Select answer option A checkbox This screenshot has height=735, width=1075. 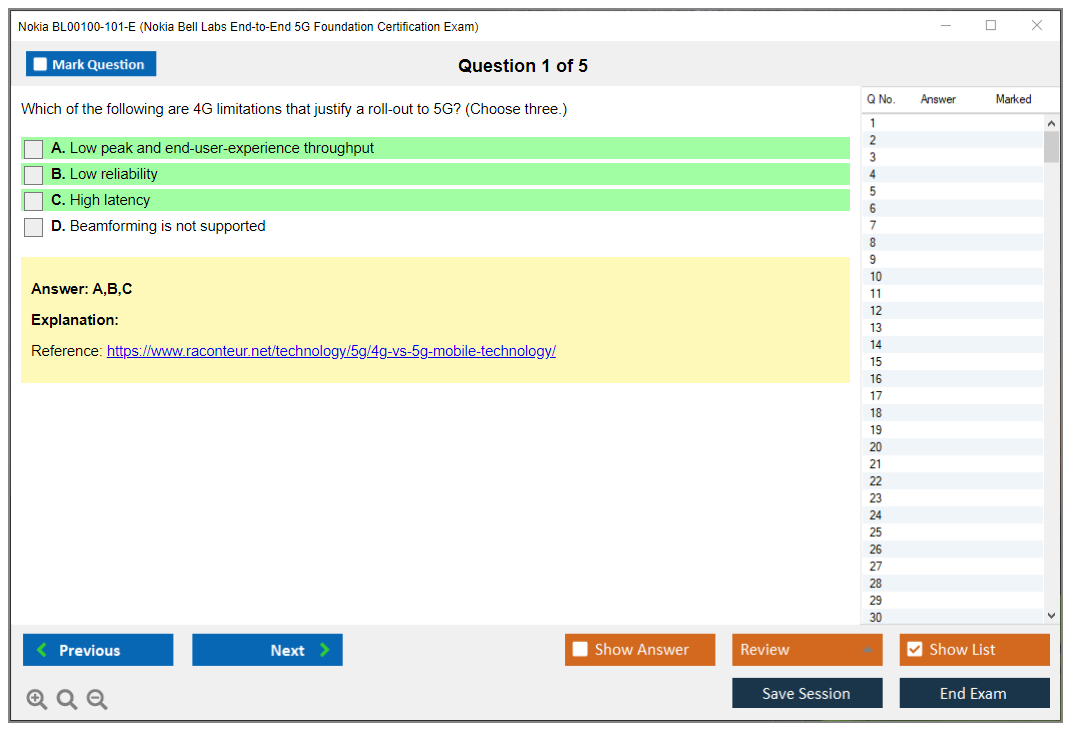pos(34,149)
